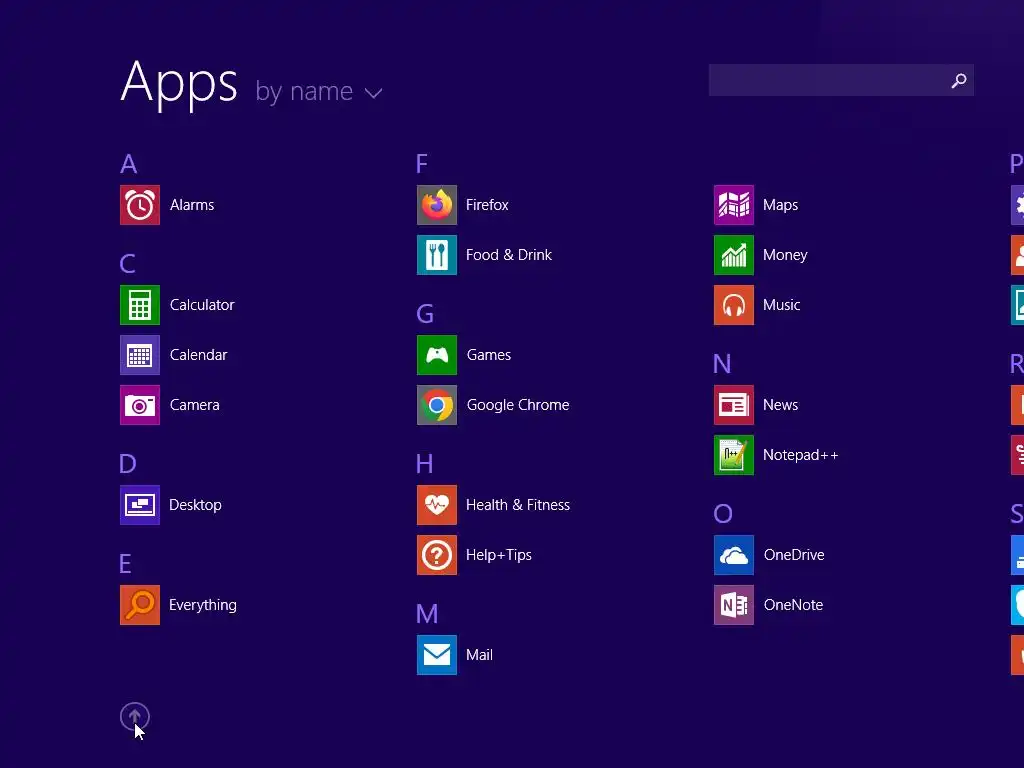Open the Music headphones icon
This screenshot has width=1024, height=768.
click(734, 305)
